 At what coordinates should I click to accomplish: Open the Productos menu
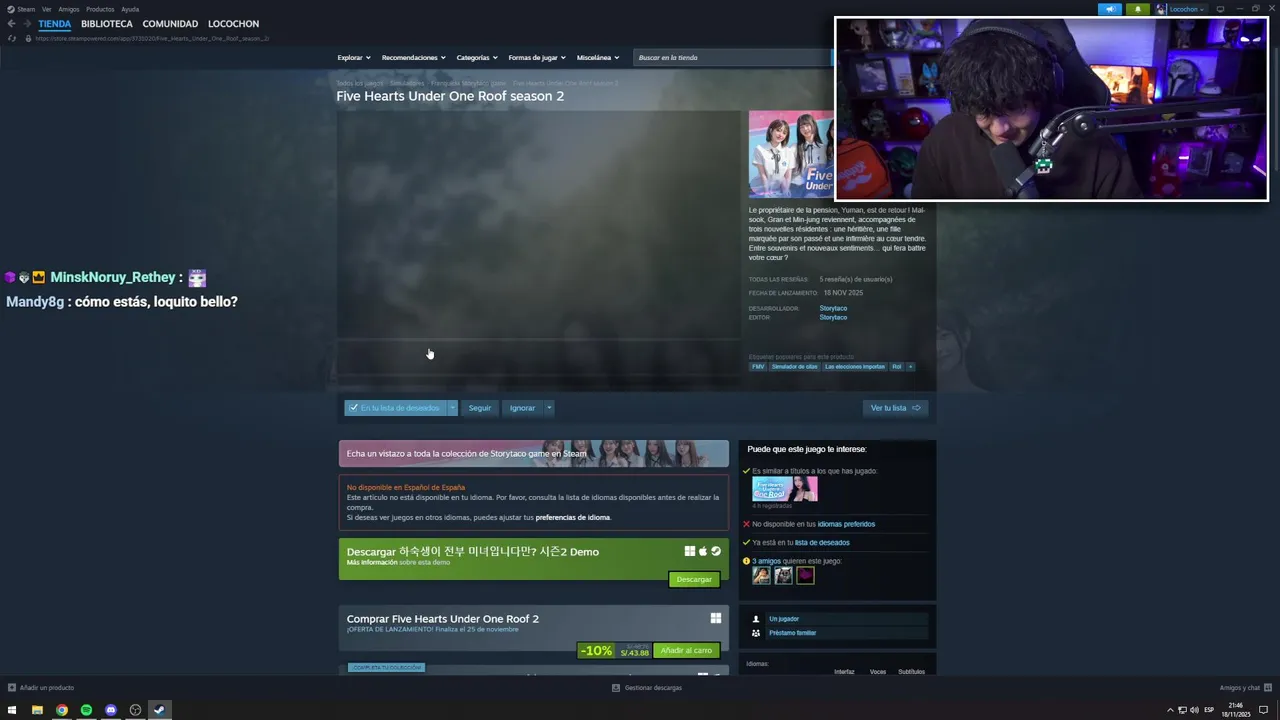click(100, 9)
